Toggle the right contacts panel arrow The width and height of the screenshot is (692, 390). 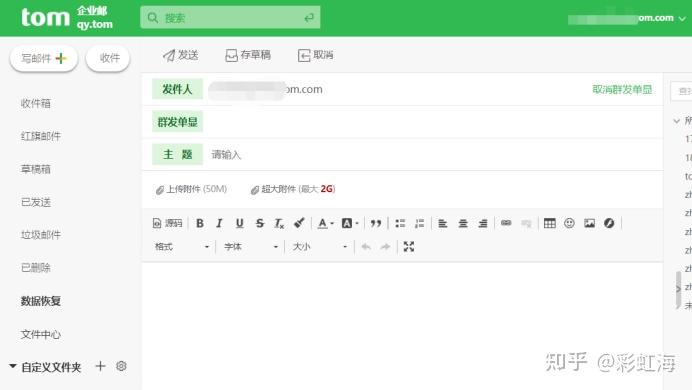coord(678,289)
